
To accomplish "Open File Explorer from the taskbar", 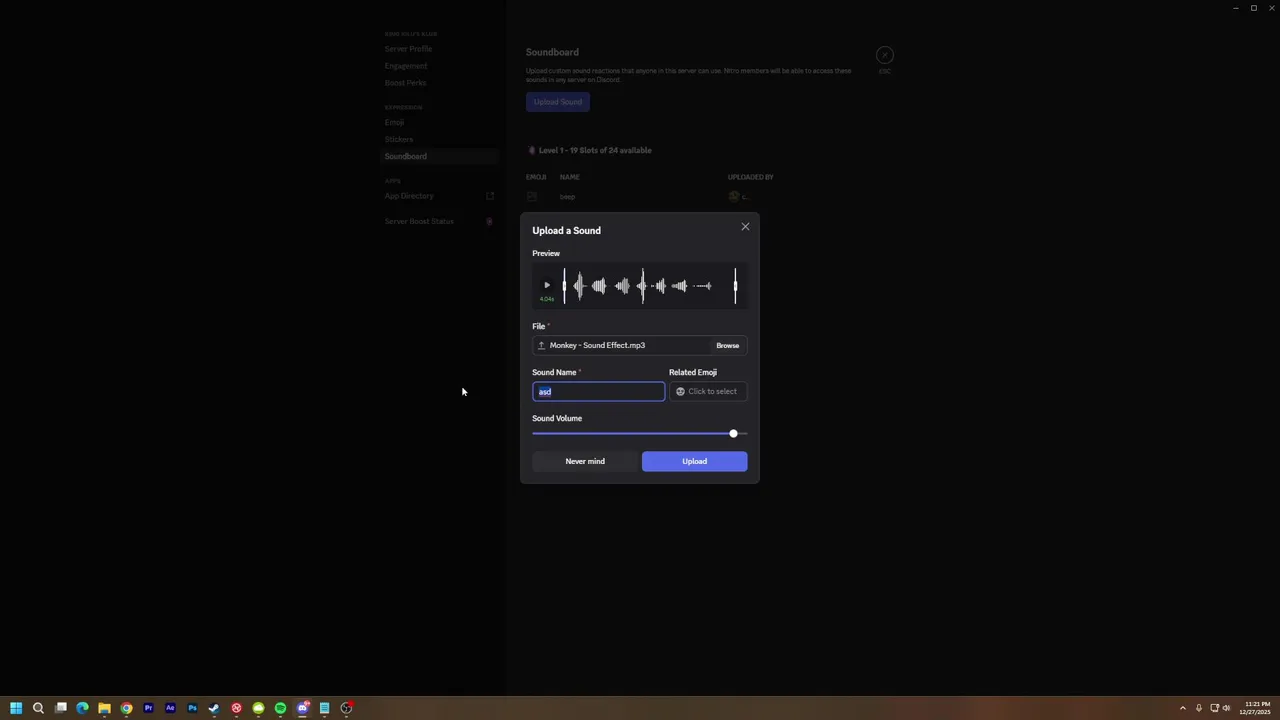I will coord(104,708).
